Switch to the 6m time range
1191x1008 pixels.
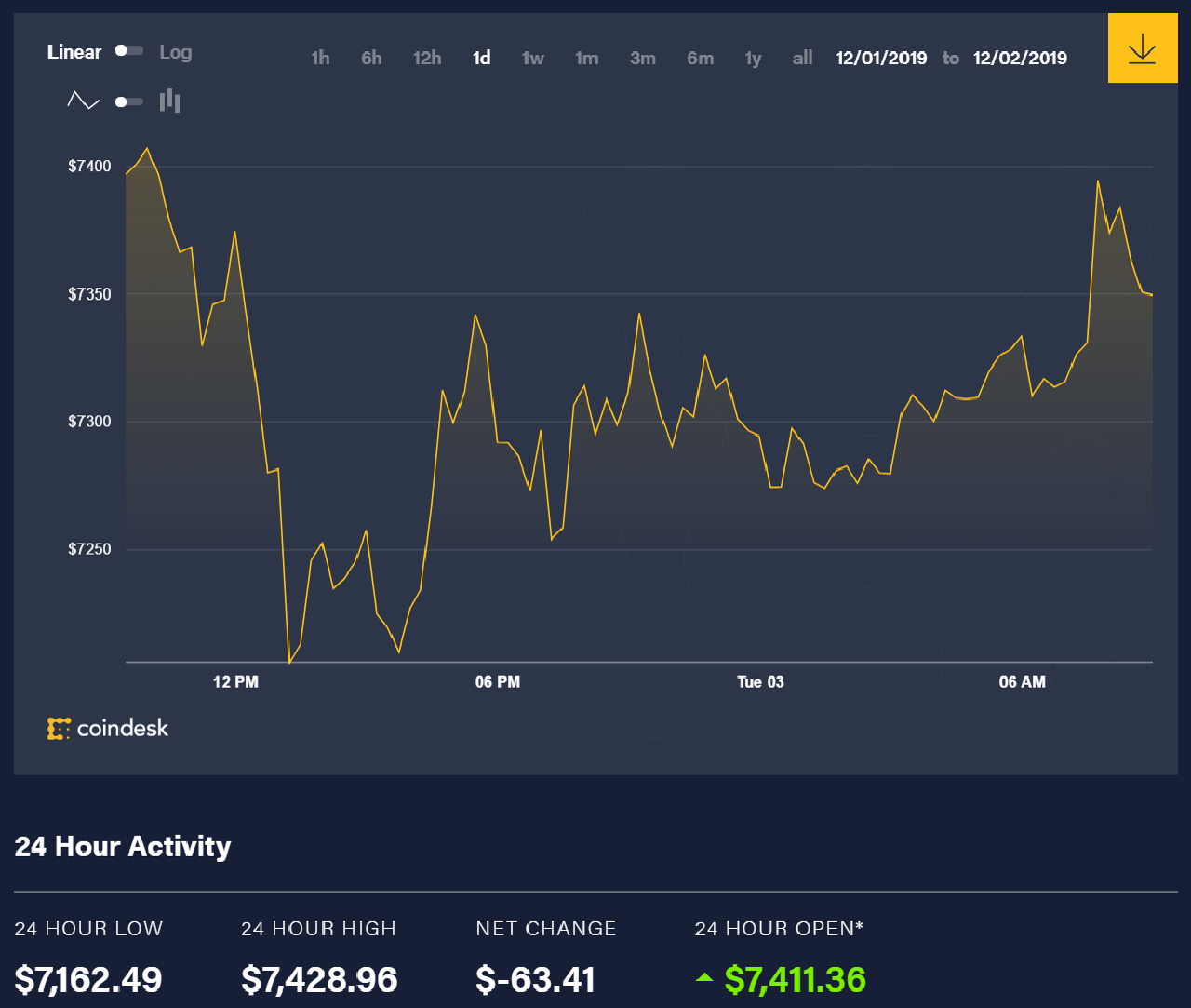point(700,58)
